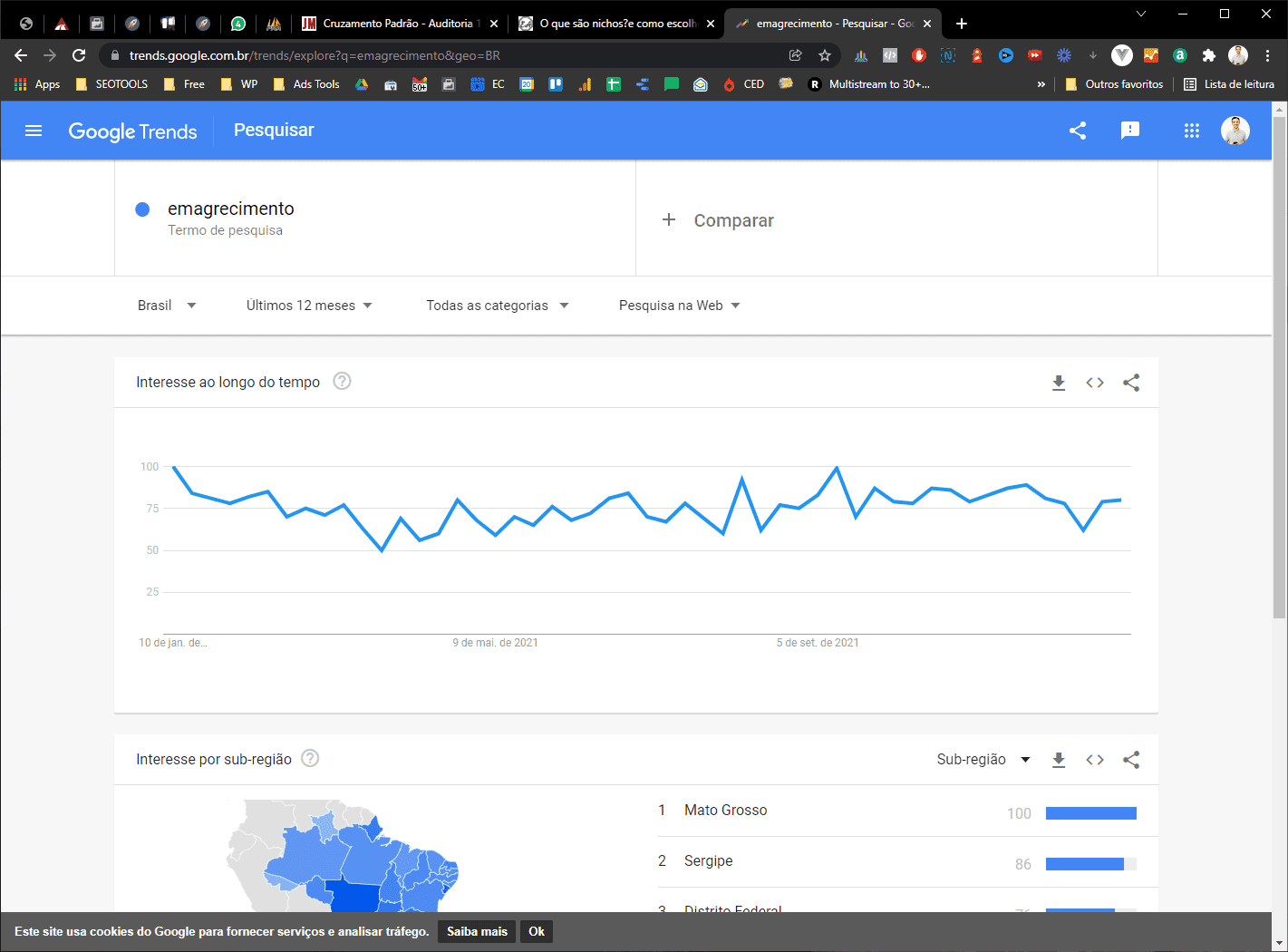Open the tab search chevron in title bar
1288x952 pixels.
pyautogui.click(x=1141, y=14)
